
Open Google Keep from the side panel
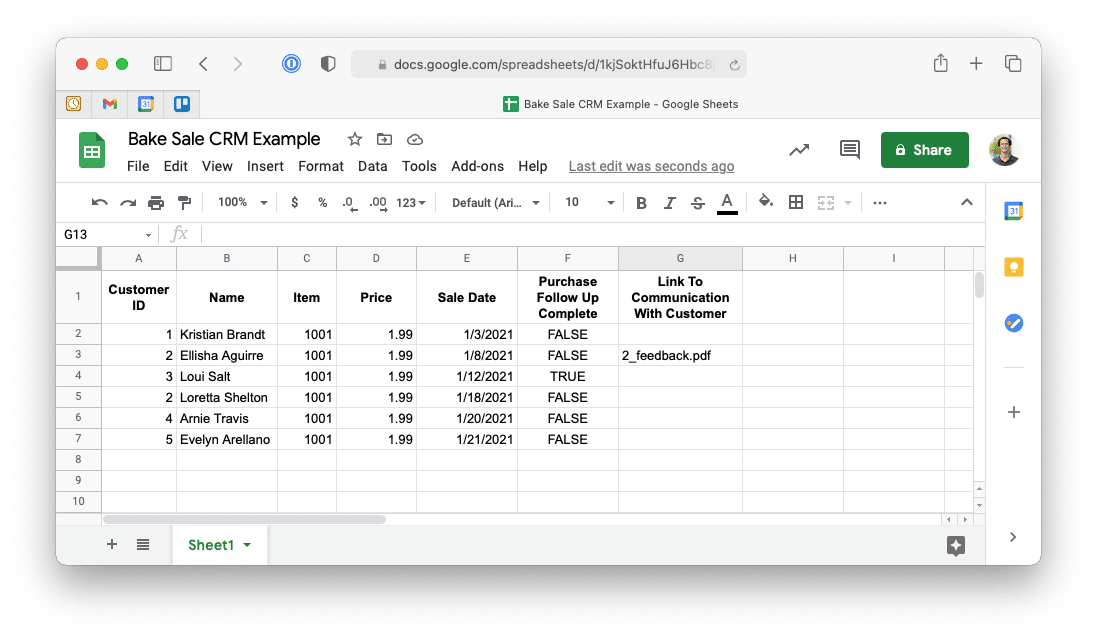tap(1014, 267)
